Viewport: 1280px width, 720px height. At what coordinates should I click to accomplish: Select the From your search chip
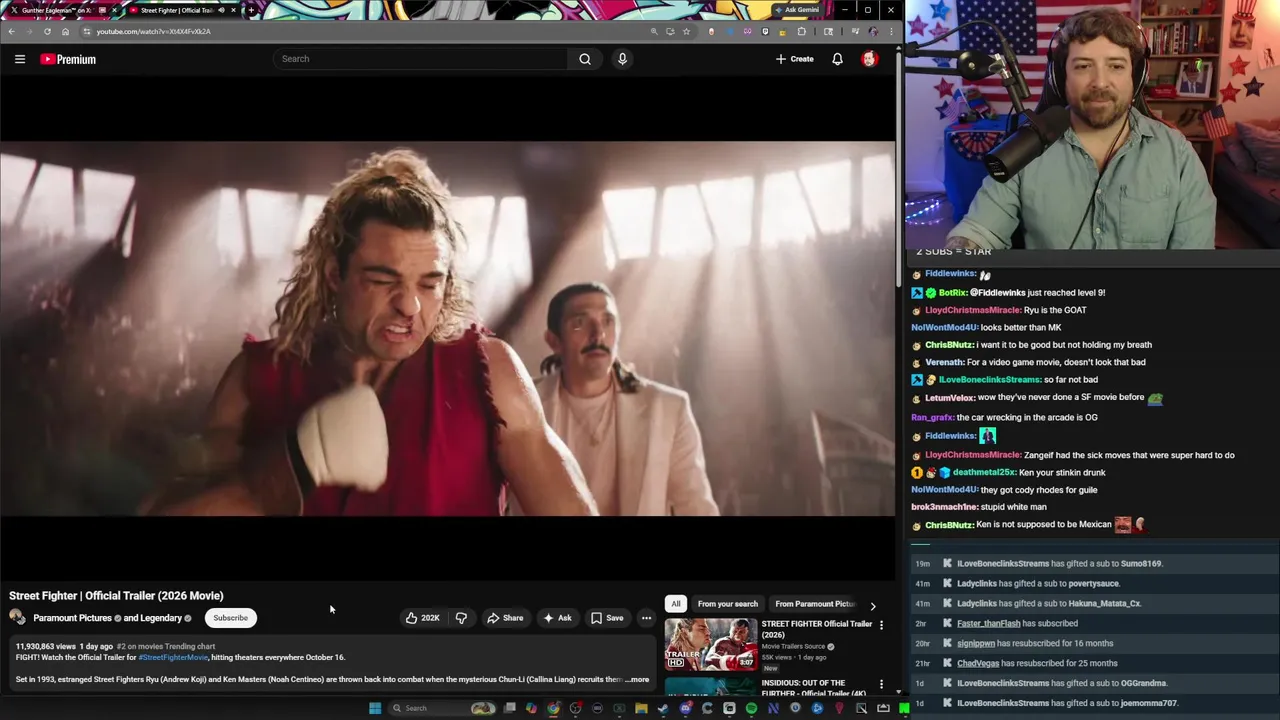(727, 604)
